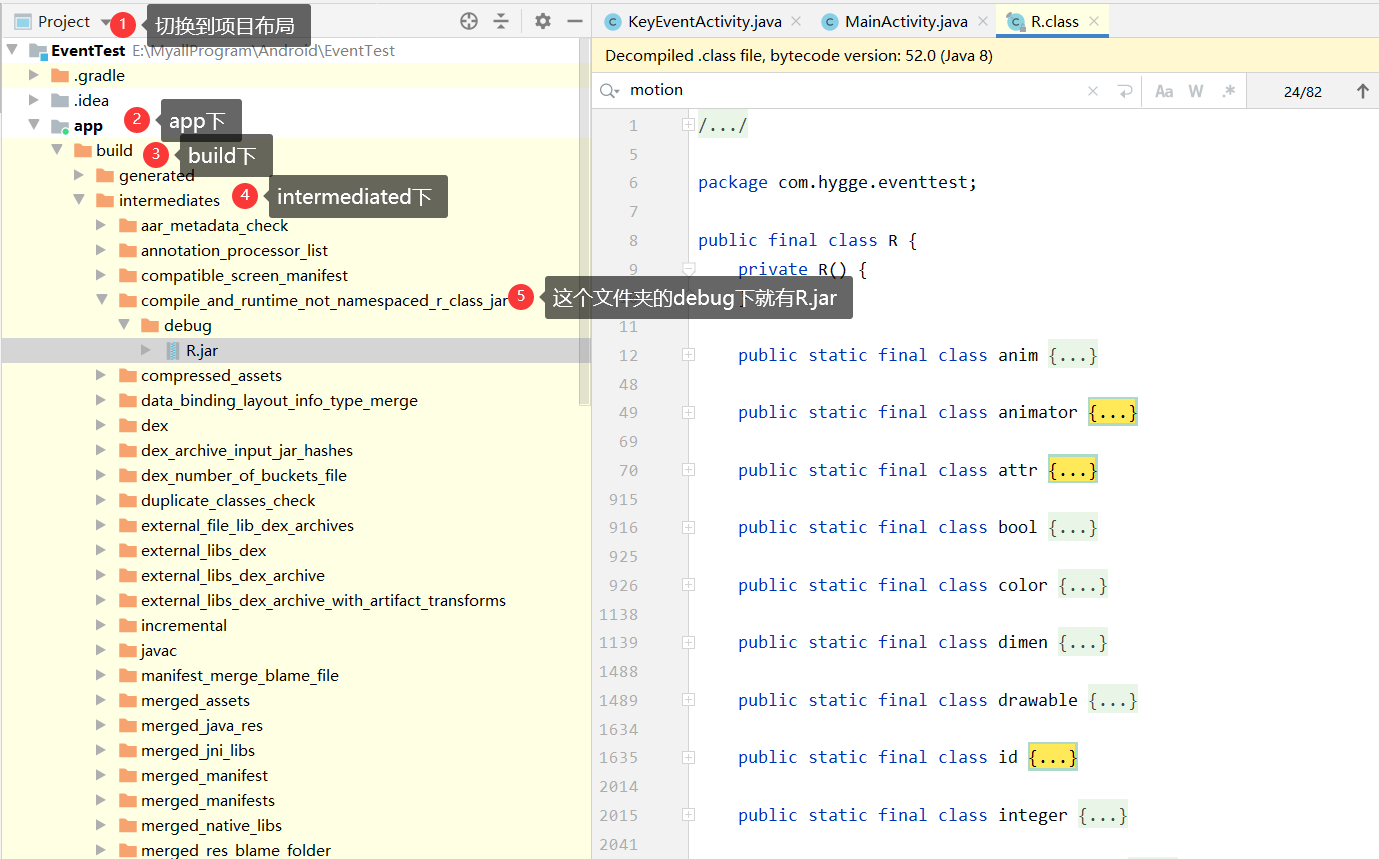Click the new line icon in search bar
This screenshot has width=1379, height=859.
[x=1125, y=91]
